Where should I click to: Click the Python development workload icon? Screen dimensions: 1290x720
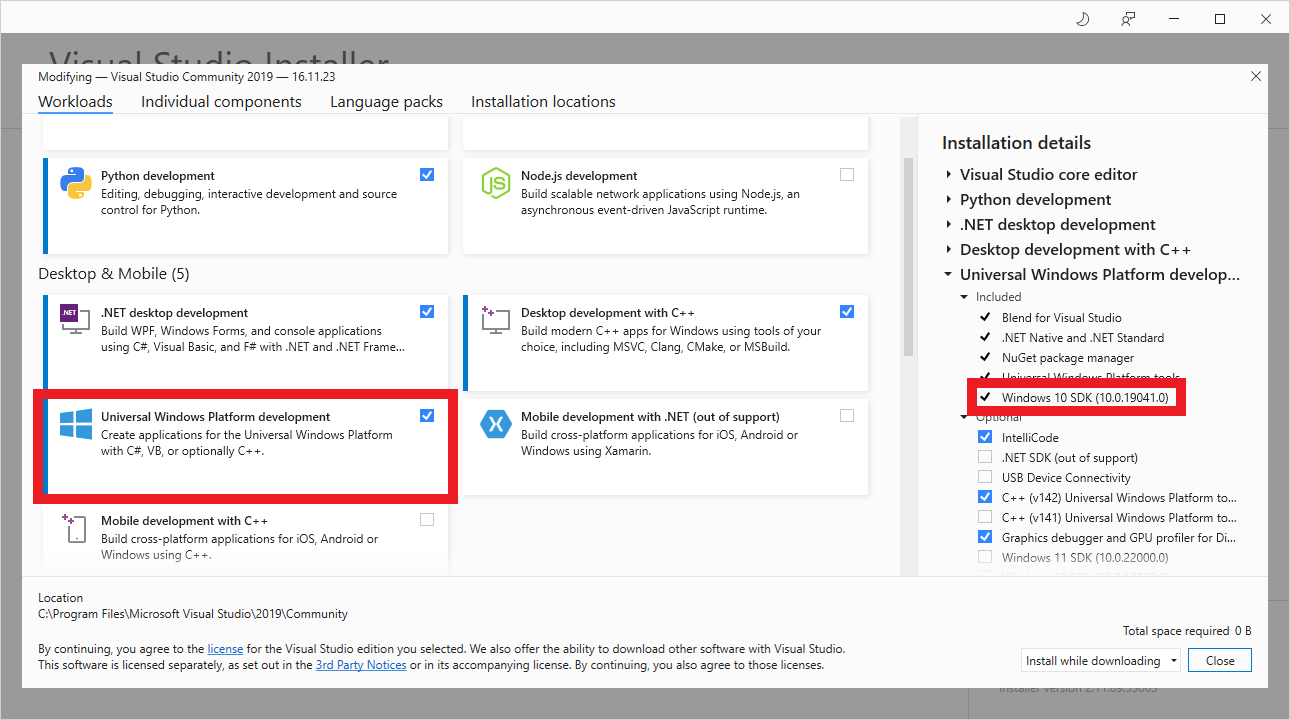point(76,185)
